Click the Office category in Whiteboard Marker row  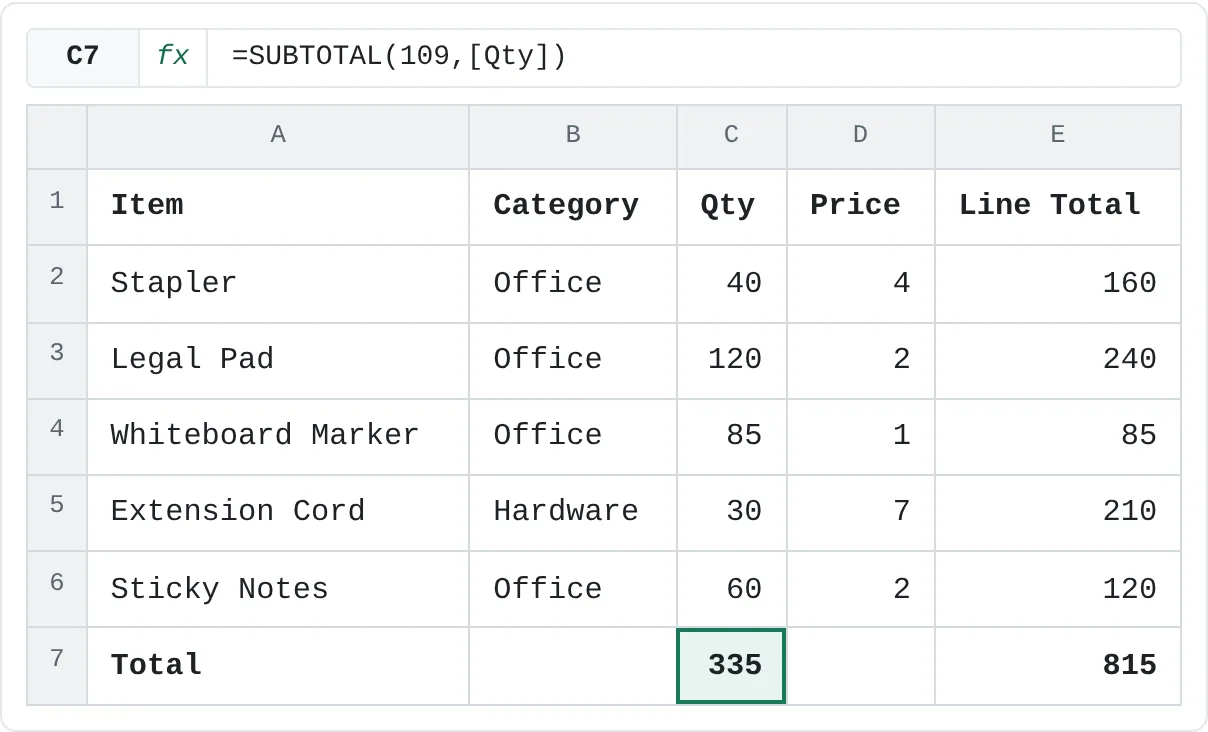(573, 436)
